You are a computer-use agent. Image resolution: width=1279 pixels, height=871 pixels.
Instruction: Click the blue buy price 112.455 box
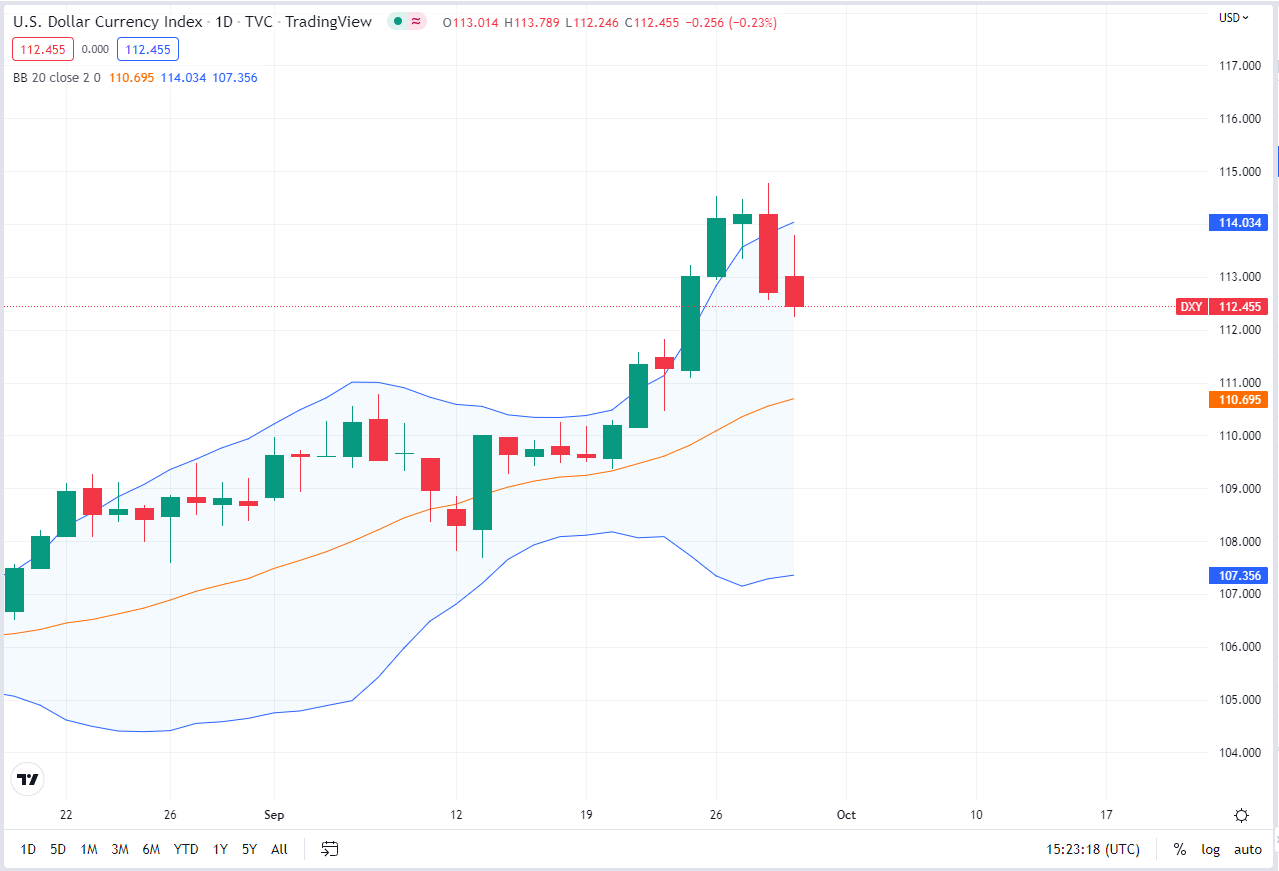tap(147, 49)
